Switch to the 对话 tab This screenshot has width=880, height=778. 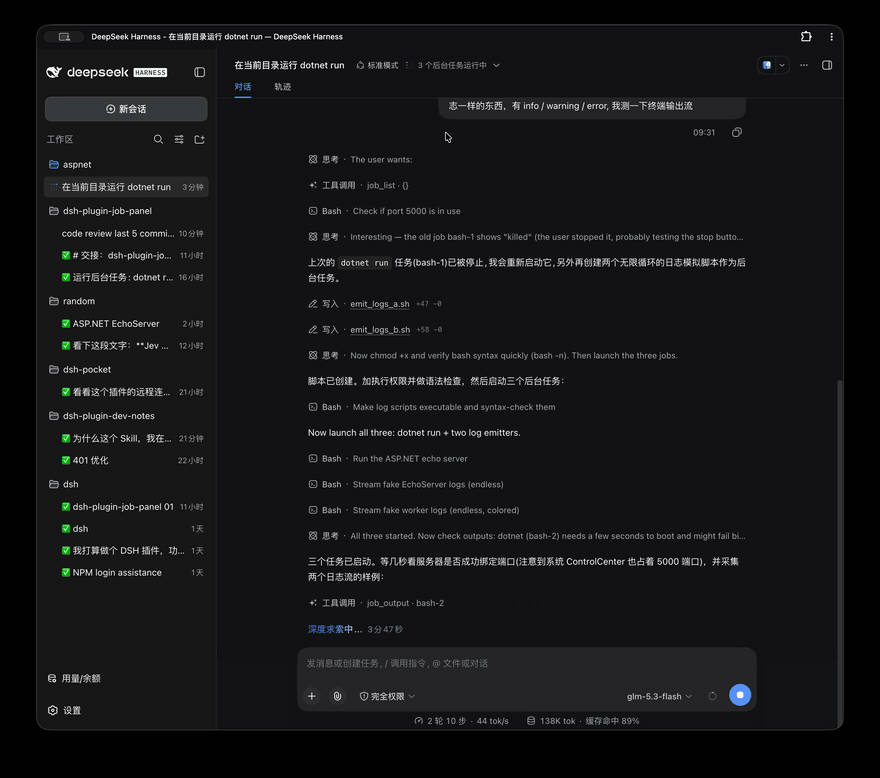pyautogui.click(x=242, y=86)
